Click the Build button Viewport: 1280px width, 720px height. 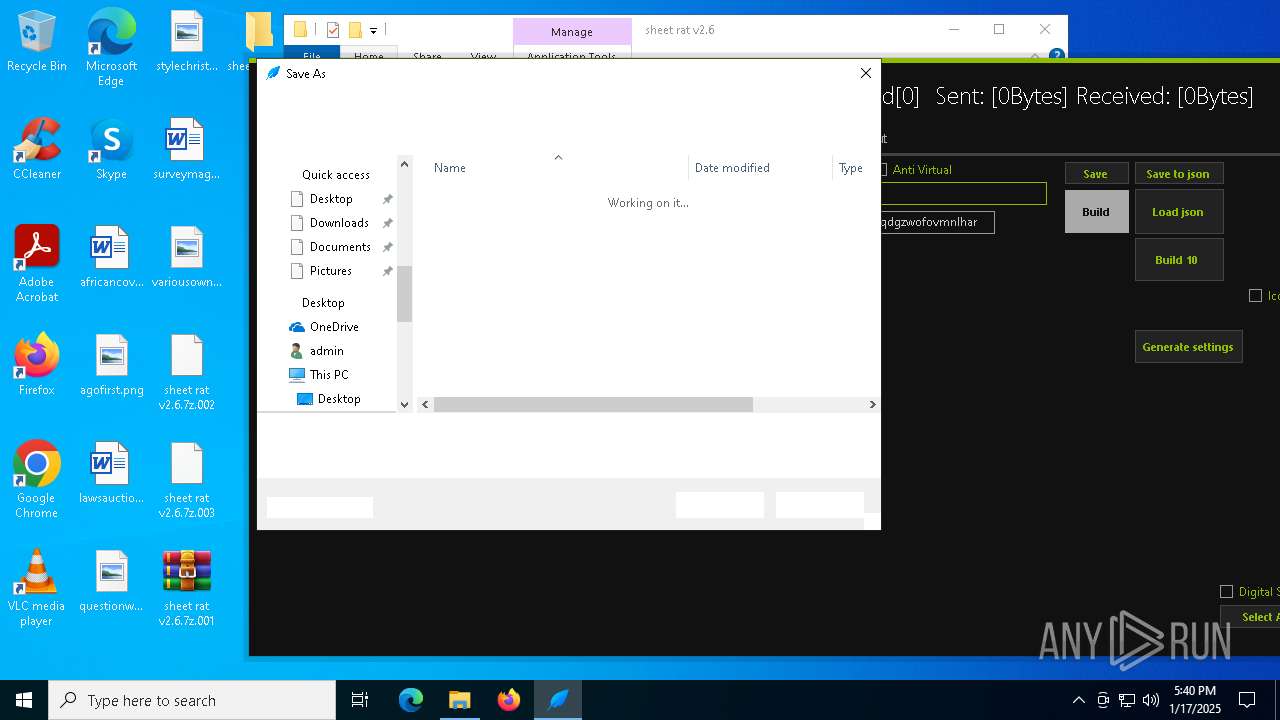(1096, 212)
